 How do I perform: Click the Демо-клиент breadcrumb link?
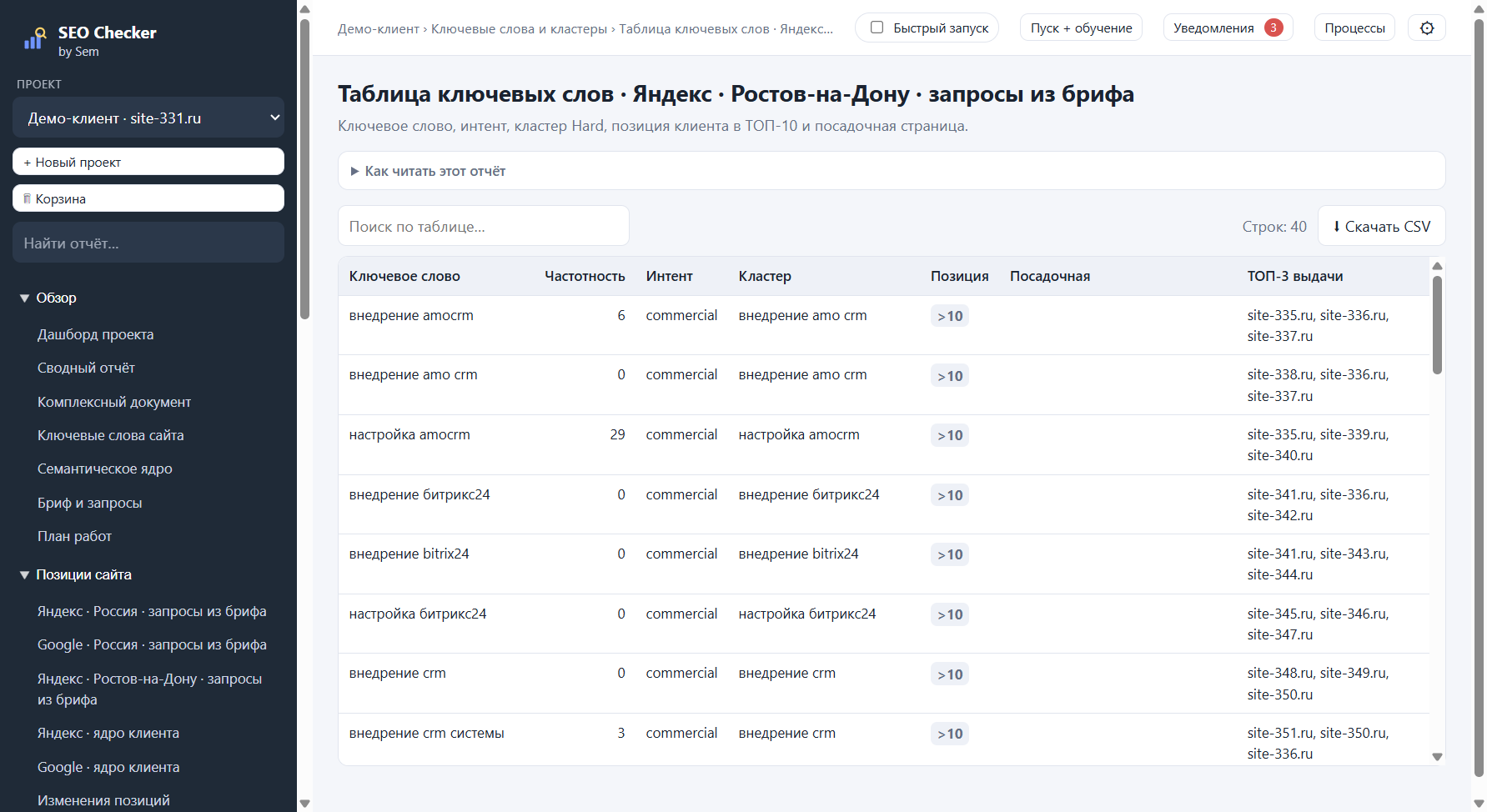click(x=379, y=28)
